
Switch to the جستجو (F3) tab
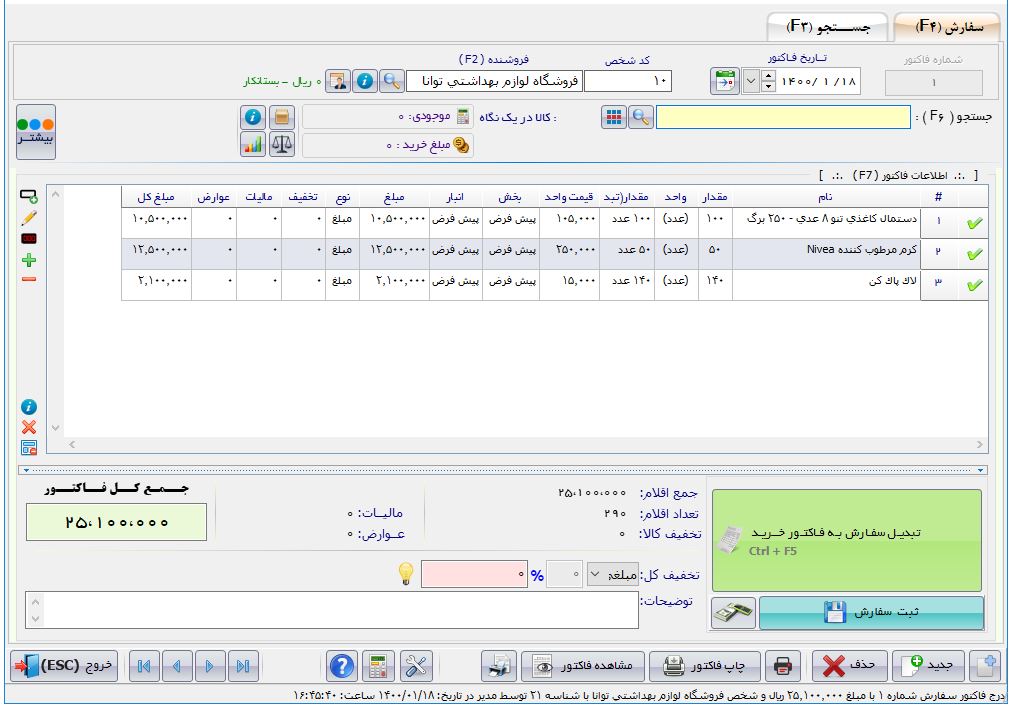pyautogui.click(x=827, y=25)
